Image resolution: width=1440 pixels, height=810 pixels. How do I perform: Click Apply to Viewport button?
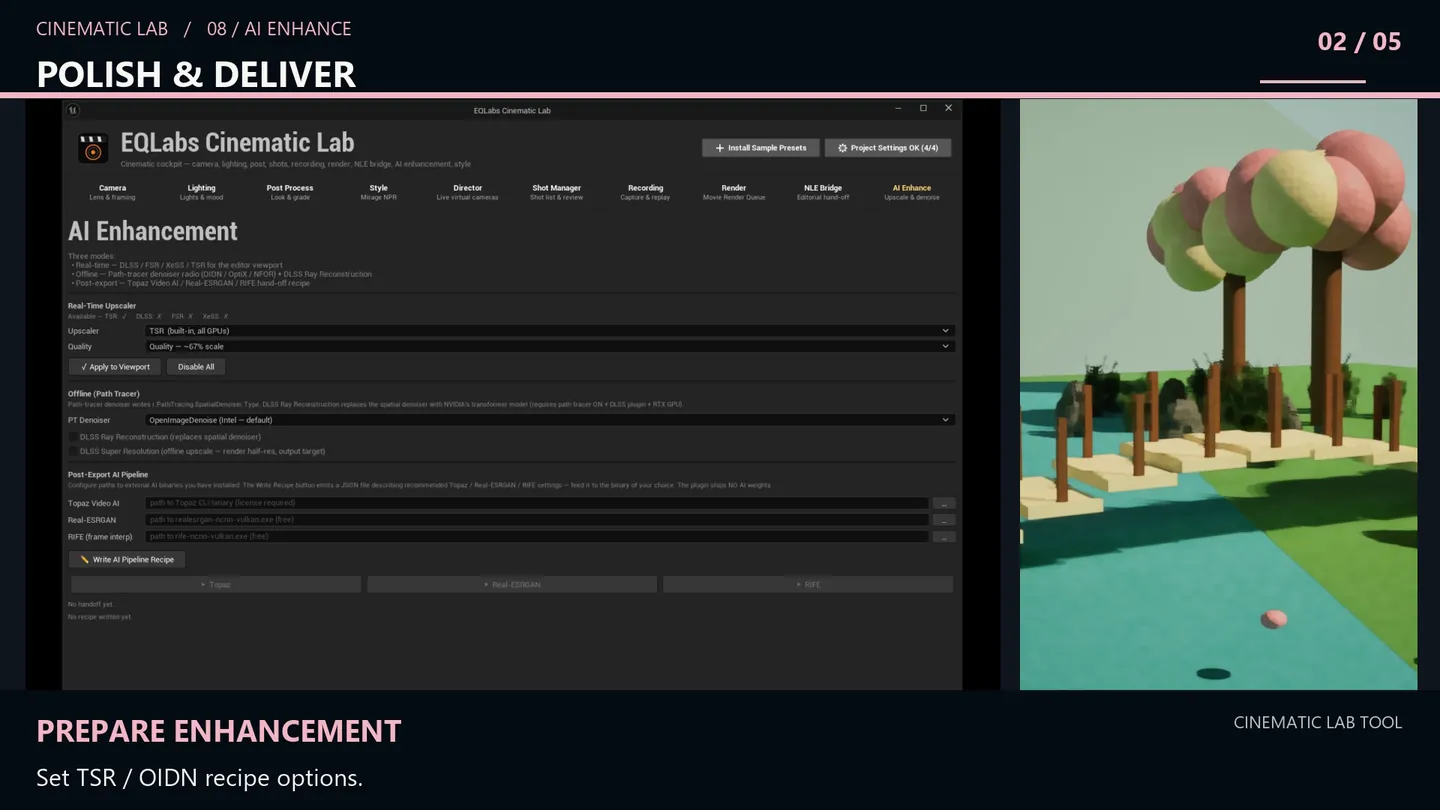pos(115,367)
